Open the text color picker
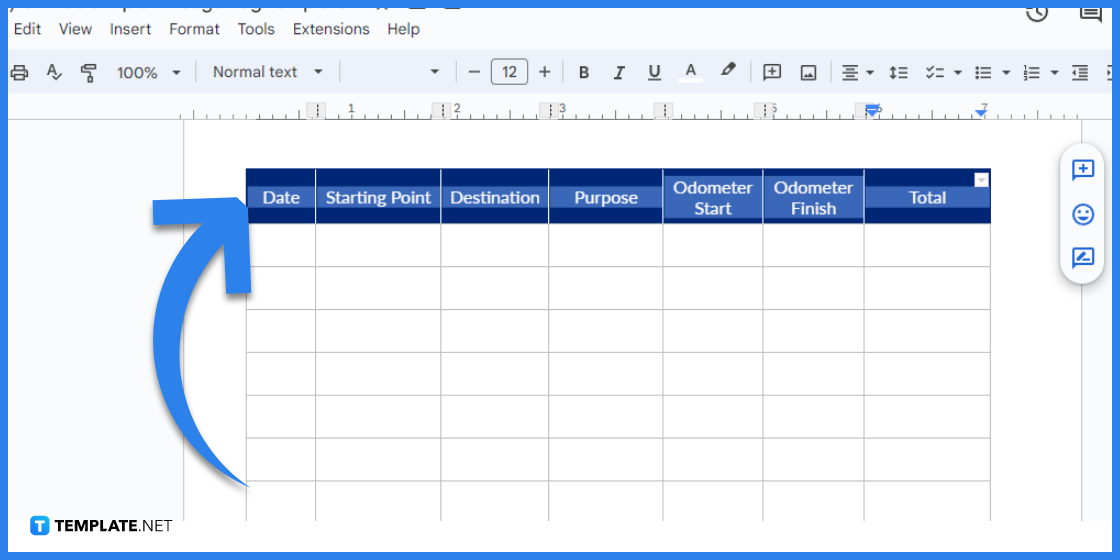 [690, 72]
